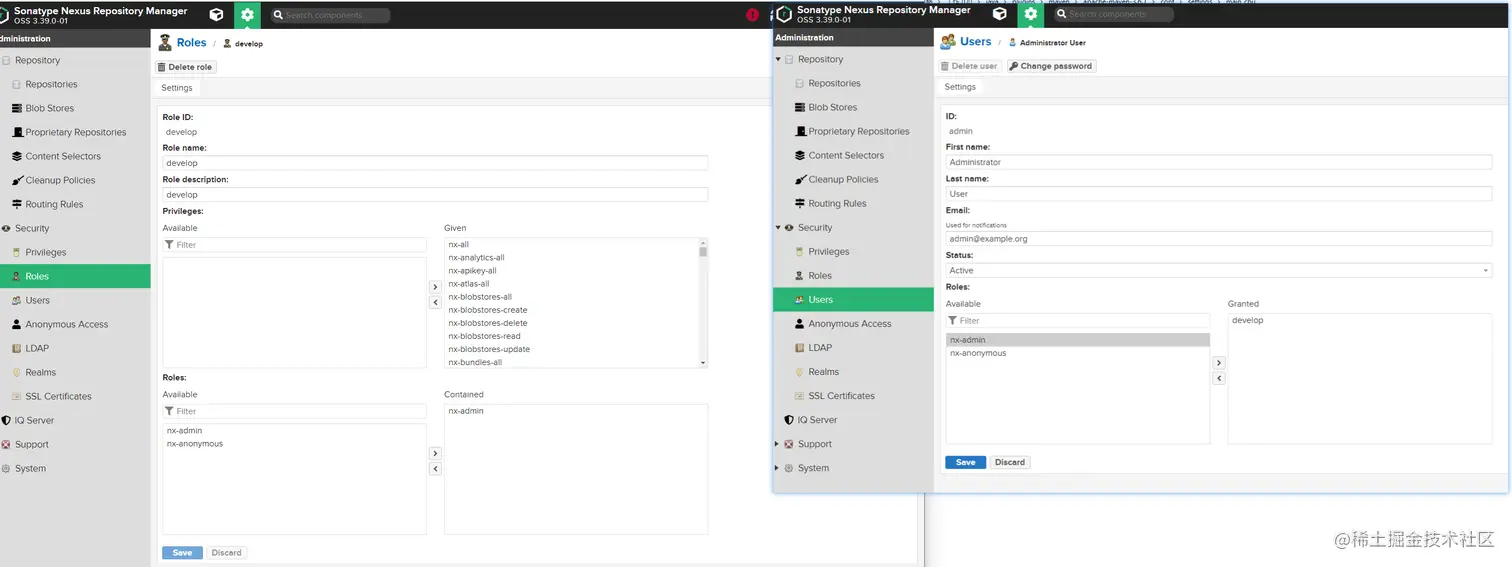1512x567 pixels.
Task: Open Repositories in left window sidebar
Action: pos(51,84)
